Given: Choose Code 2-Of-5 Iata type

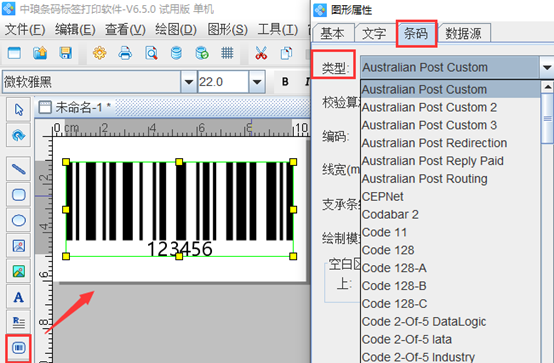Looking at the screenshot, I should (x=450, y=339).
